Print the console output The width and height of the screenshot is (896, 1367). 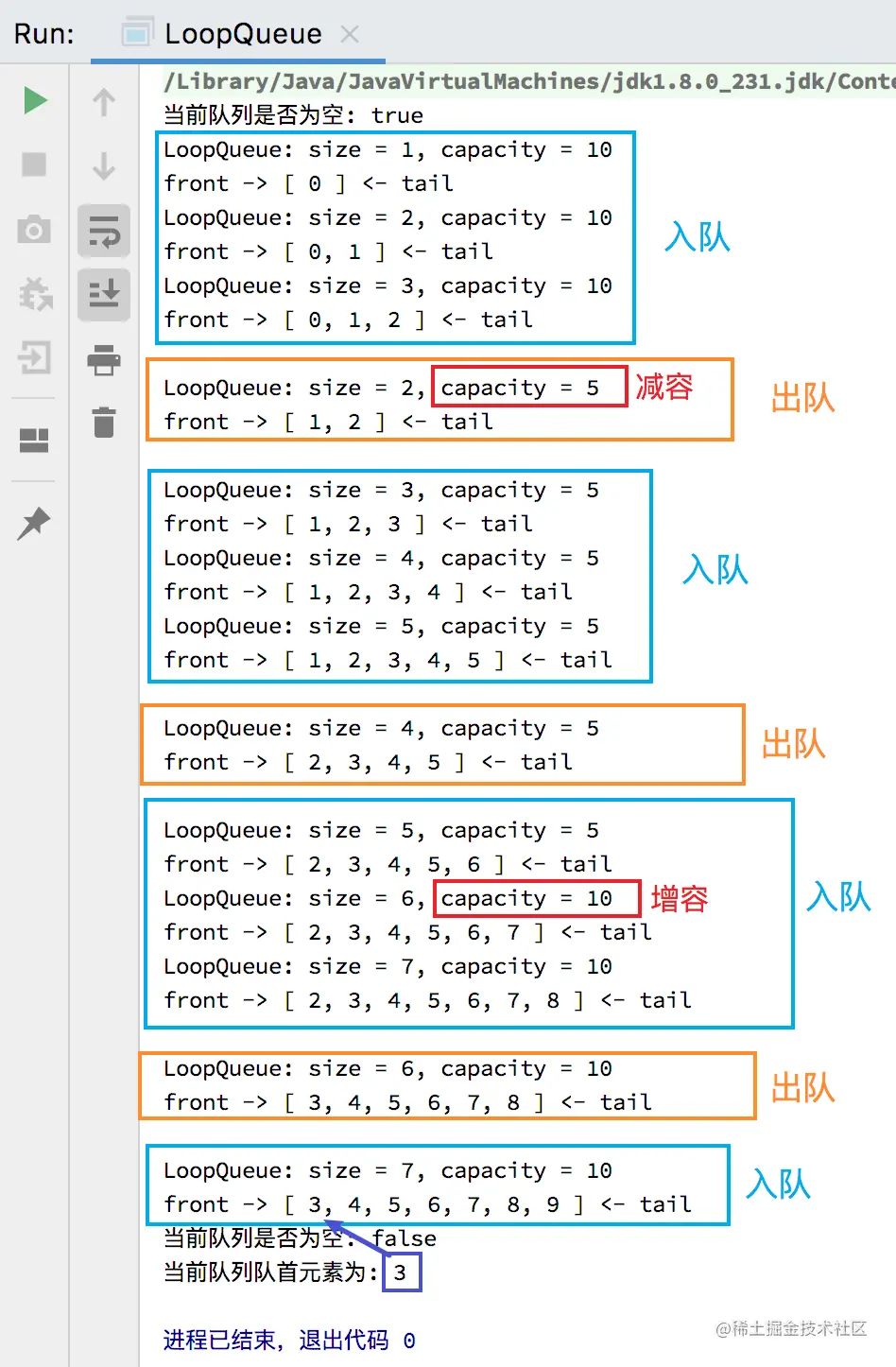[x=104, y=362]
